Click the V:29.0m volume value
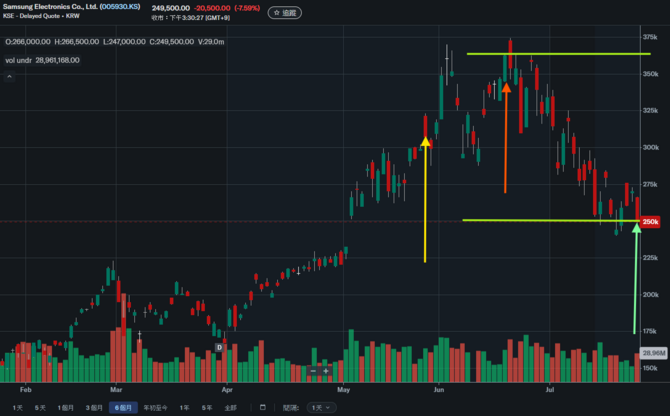 pyautogui.click(x=211, y=42)
